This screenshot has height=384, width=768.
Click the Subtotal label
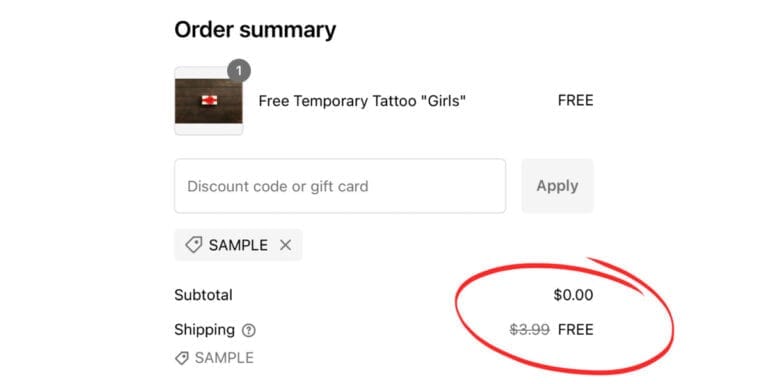click(x=203, y=295)
